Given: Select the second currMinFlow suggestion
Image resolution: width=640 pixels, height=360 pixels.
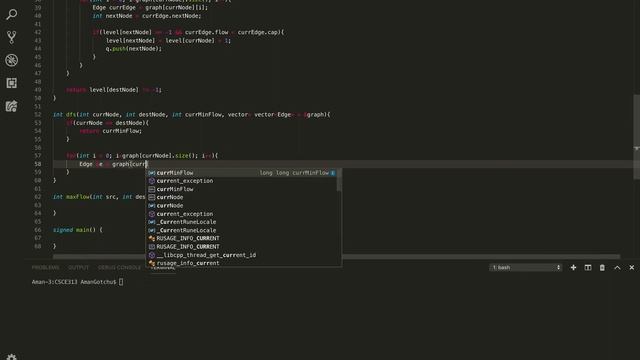Looking at the screenshot, I should (x=241, y=189).
